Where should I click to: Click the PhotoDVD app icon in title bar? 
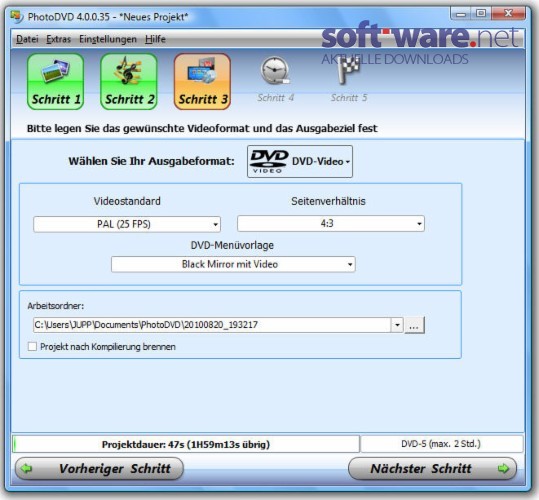(16, 16)
